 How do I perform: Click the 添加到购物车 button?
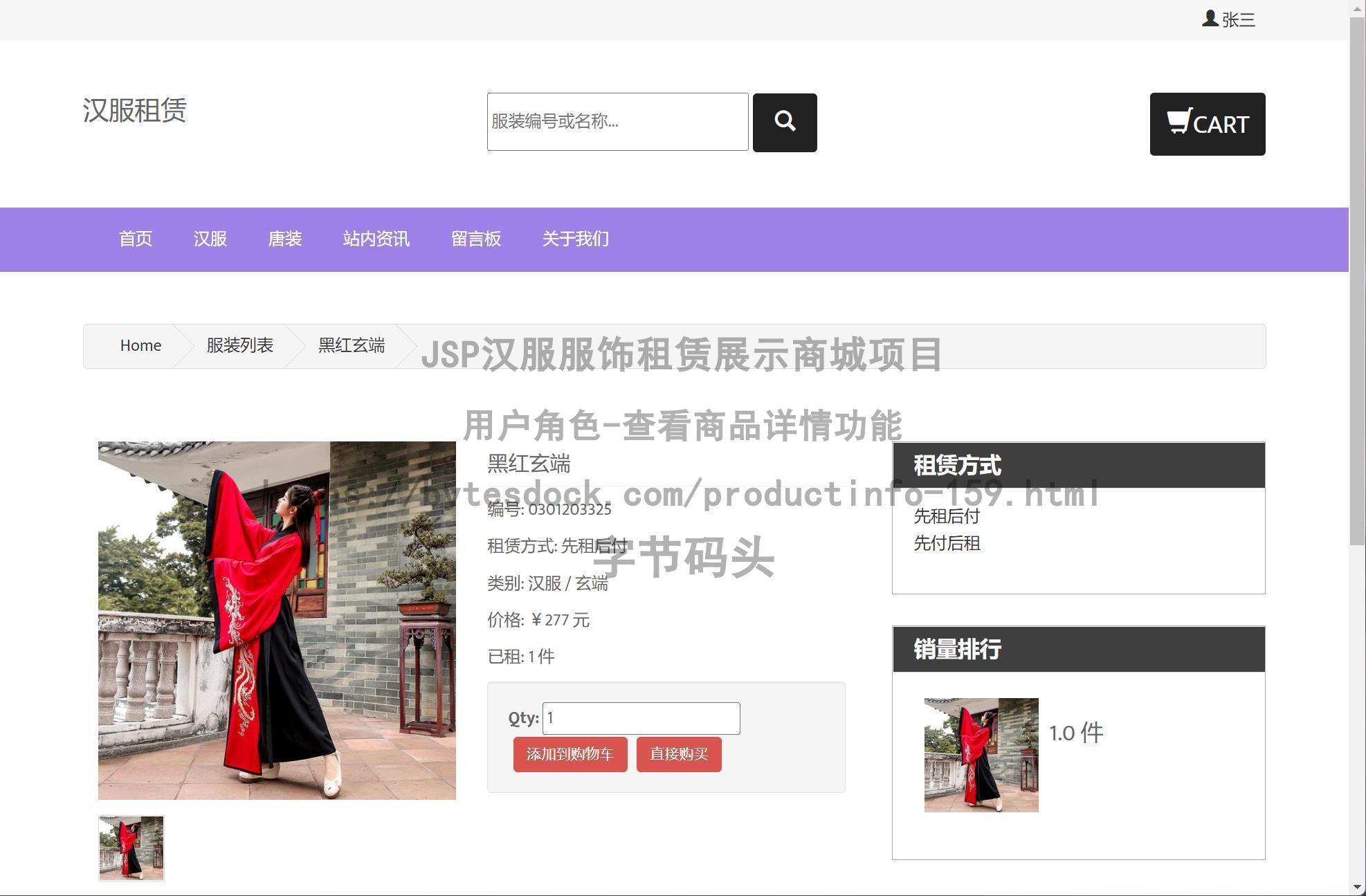coord(570,754)
